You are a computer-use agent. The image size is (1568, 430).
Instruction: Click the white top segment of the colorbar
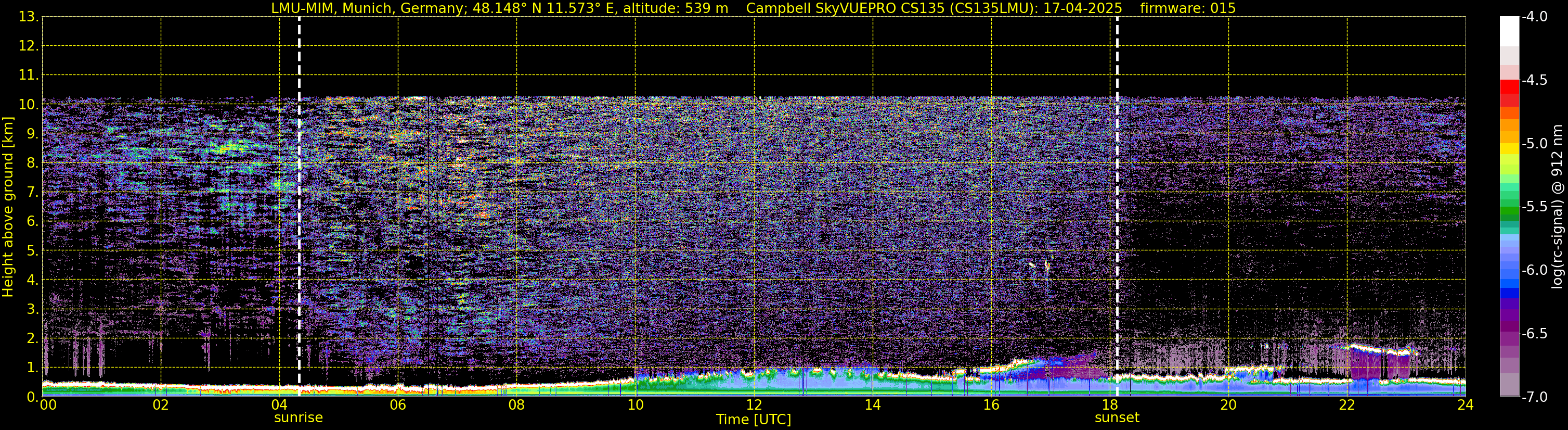1509,32
